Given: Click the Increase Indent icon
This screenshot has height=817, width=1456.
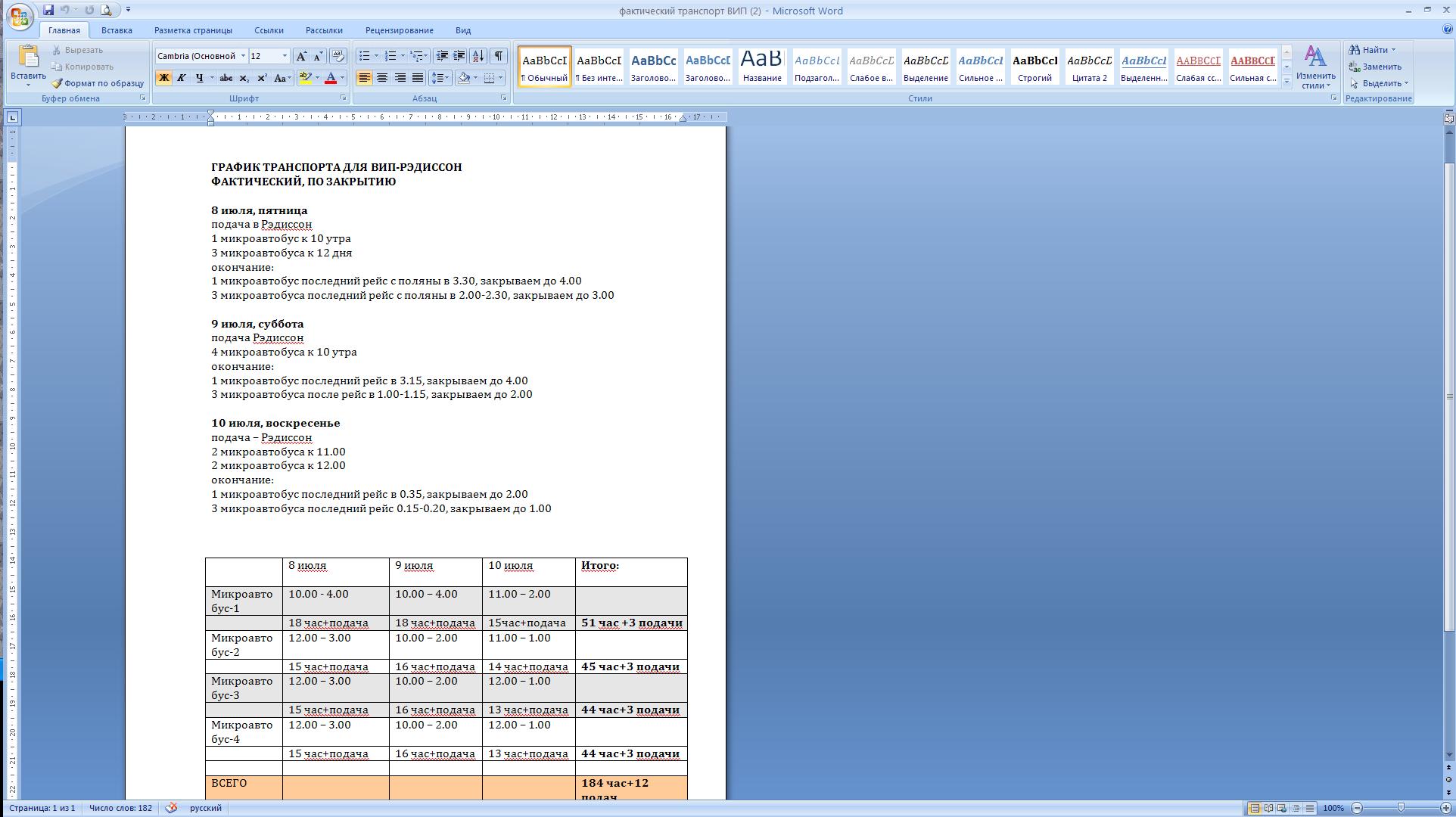Looking at the screenshot, I should [x=459, y=56].
